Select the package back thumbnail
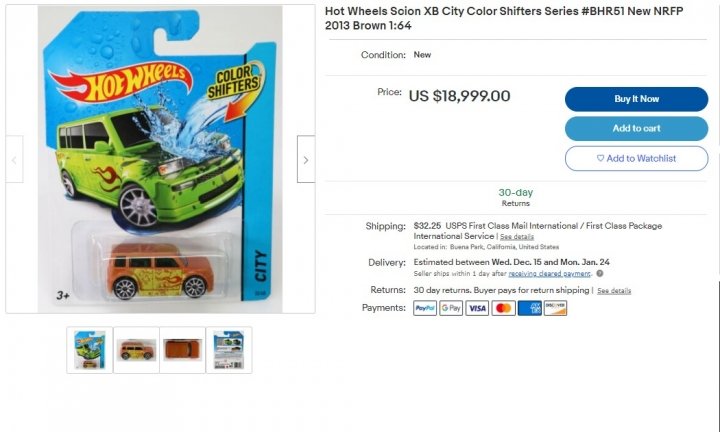The height and width of the screenshot is (432, 720). [x=229, y=350]
